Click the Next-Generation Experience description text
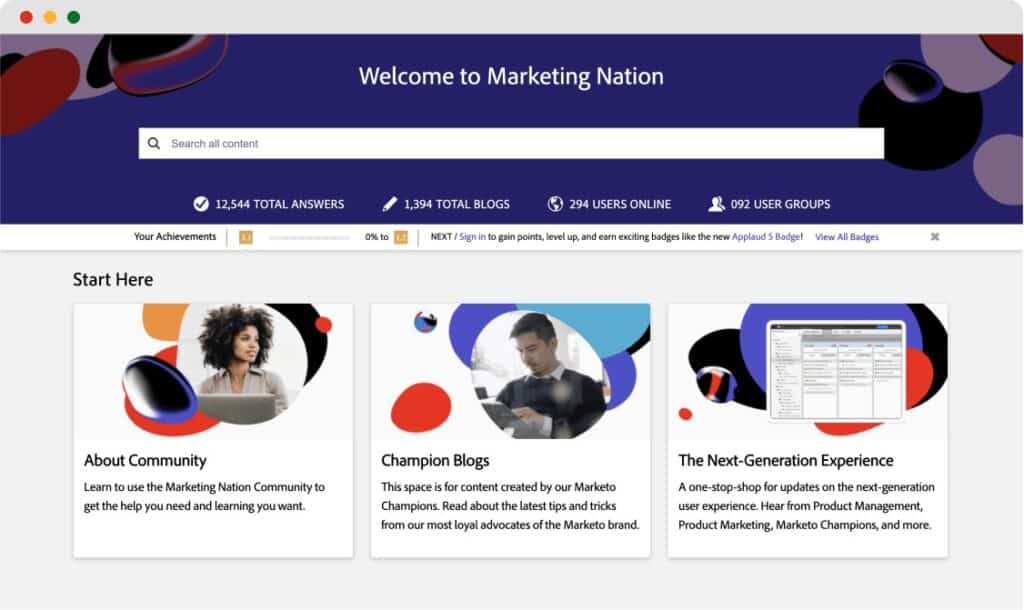This screenshot has width=1024, height=610. 807,506
